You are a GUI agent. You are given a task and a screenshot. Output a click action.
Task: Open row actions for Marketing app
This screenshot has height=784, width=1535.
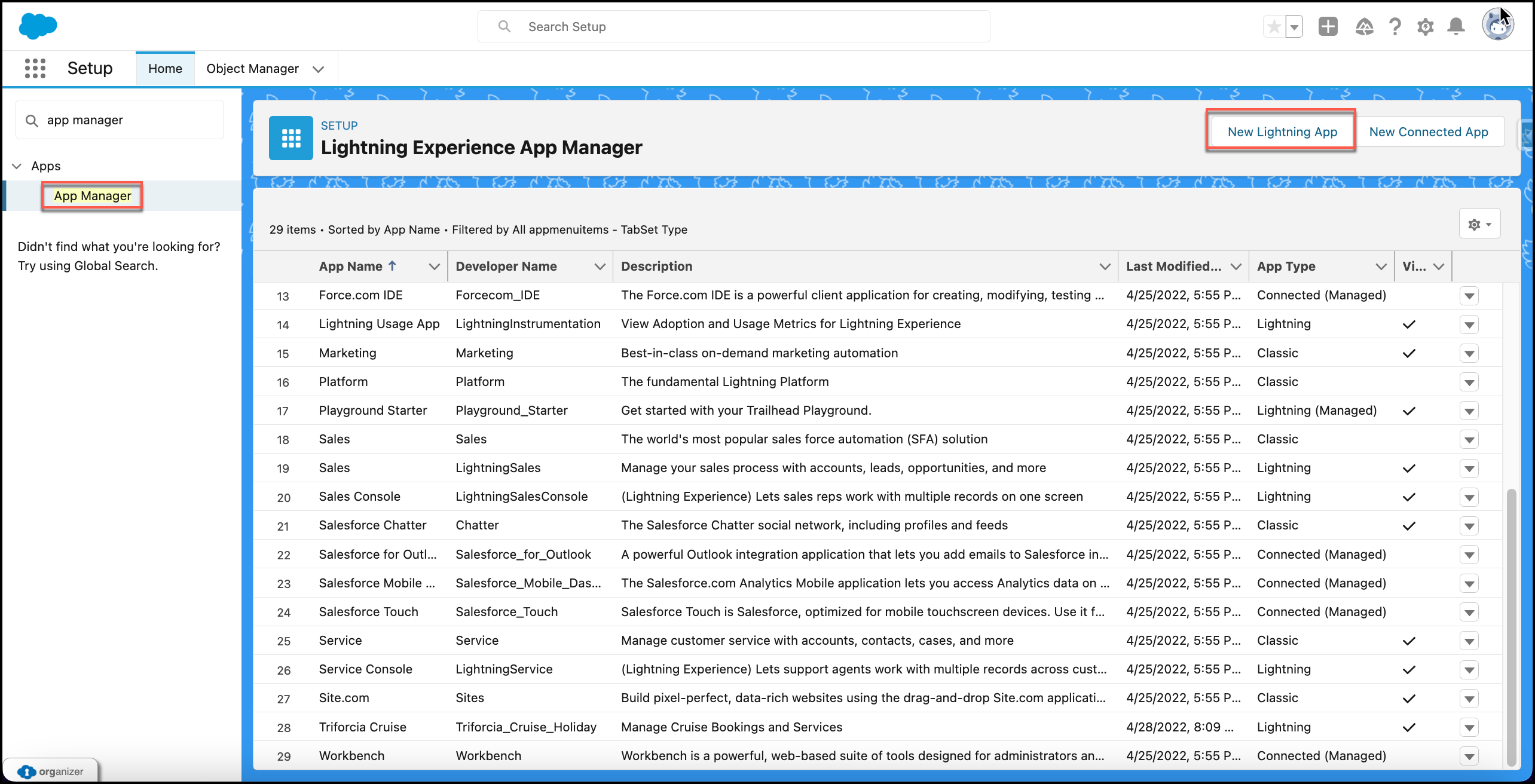(x=1469, y=354)
